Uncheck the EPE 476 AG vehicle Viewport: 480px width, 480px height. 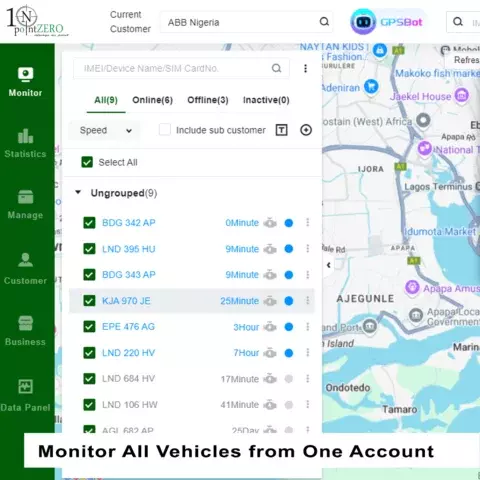point(89,327)
